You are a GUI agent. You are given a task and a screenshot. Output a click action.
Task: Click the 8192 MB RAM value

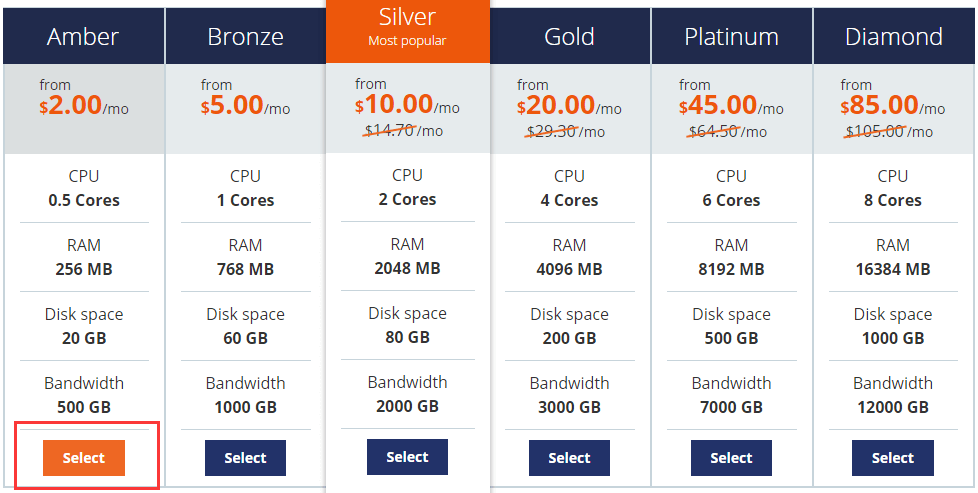(x=731, y=269)
